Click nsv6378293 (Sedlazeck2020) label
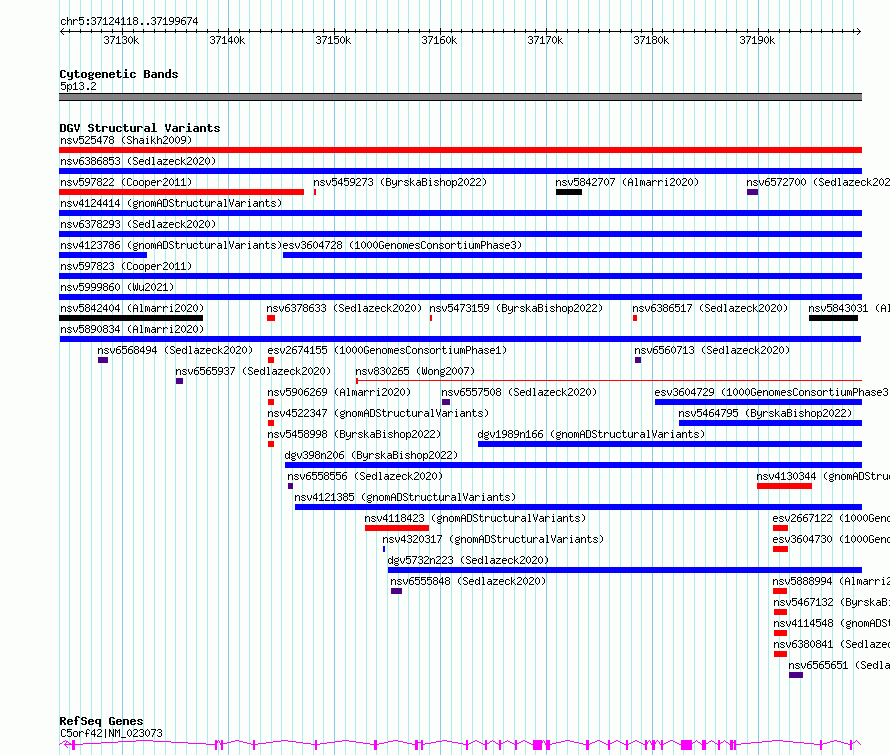Screen dimensions: 890x755 (x=138, y=224)
